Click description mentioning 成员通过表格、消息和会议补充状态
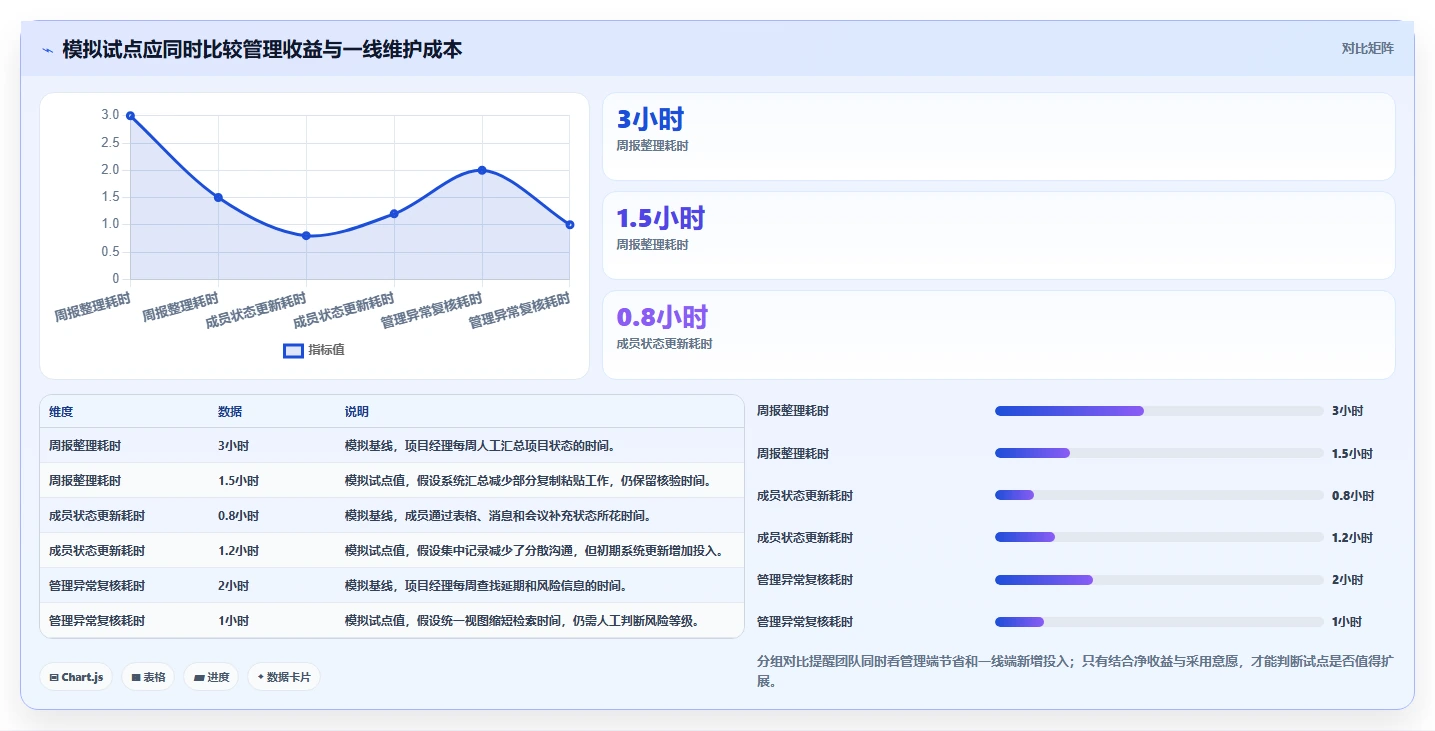The image size is (1435, 731). (501, 516)
